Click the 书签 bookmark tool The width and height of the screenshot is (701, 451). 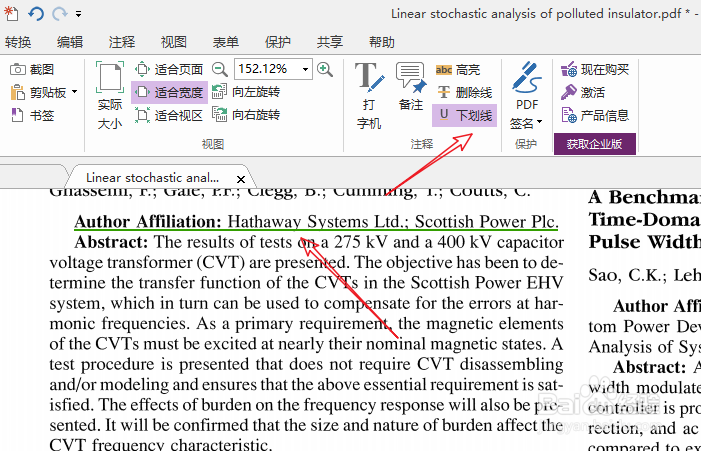click(32, 116)
